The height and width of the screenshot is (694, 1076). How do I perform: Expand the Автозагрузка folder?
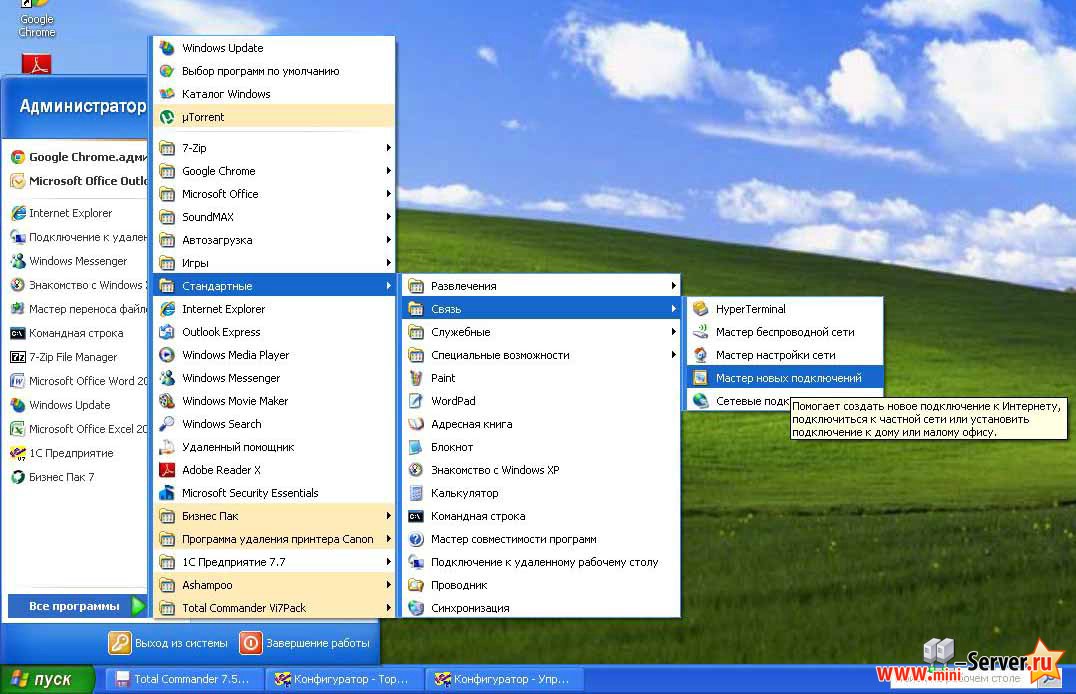point(274,240)
